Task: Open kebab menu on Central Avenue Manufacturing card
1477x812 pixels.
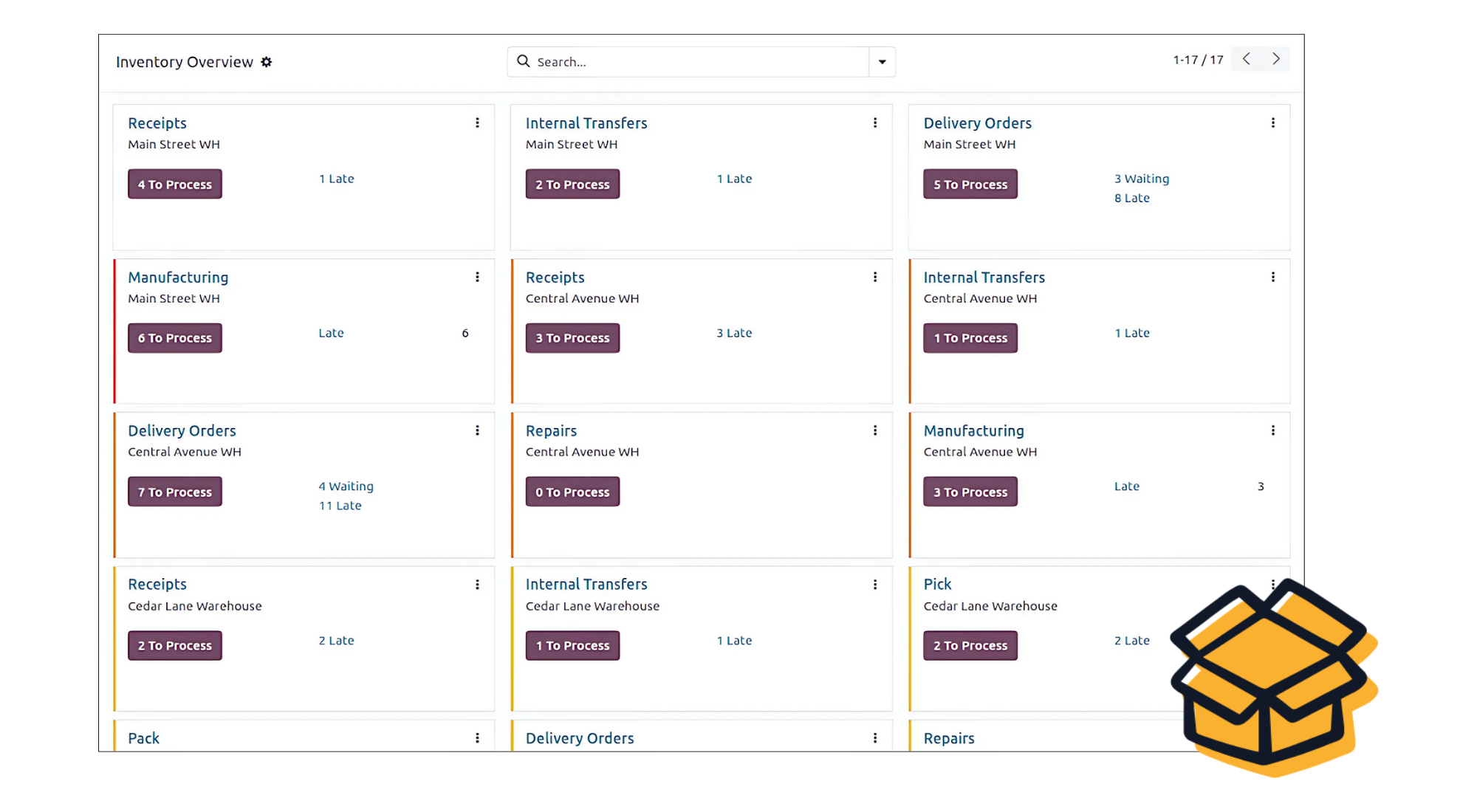Action: point(1272,430)
